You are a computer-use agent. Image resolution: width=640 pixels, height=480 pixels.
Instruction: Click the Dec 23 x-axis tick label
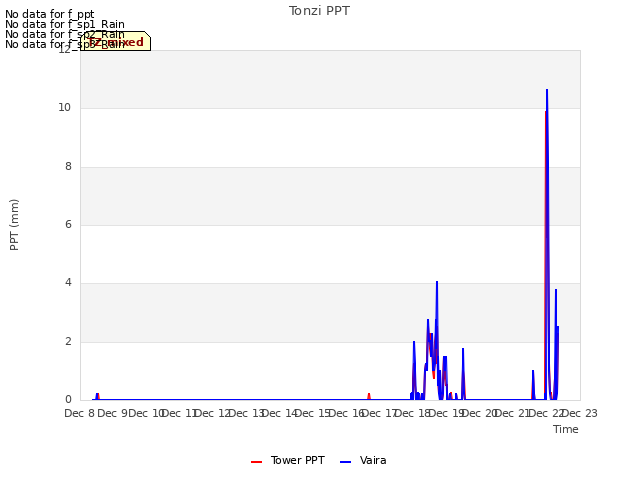(579, 413)
